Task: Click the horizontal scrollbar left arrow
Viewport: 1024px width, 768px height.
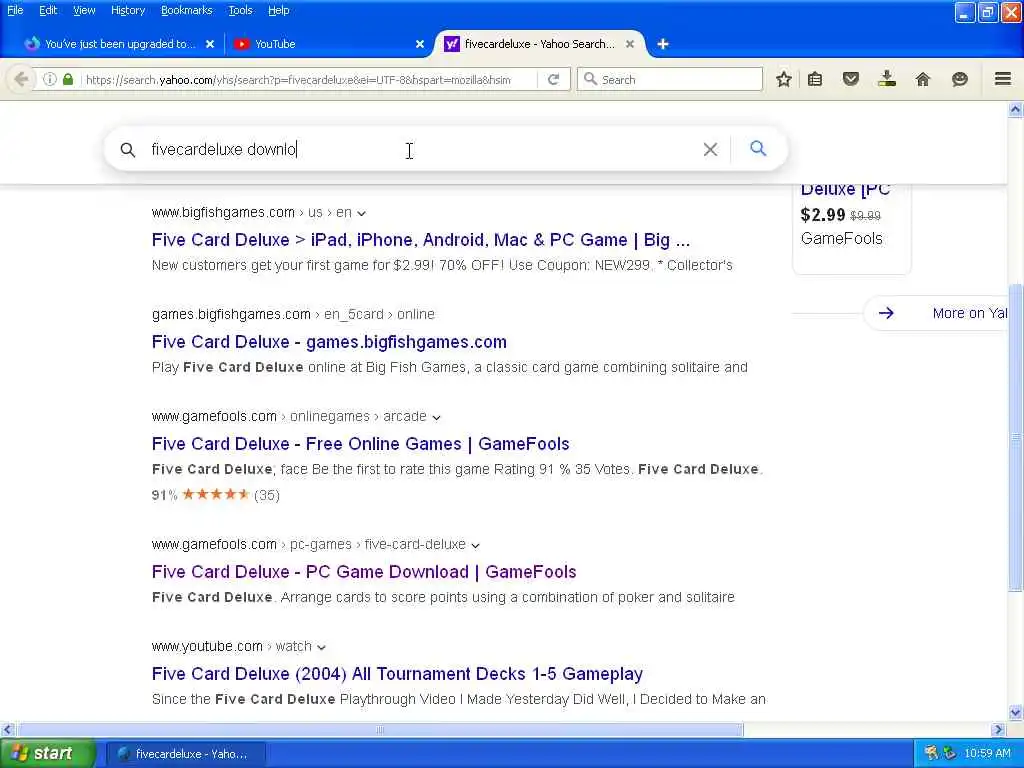Action: 7,729
